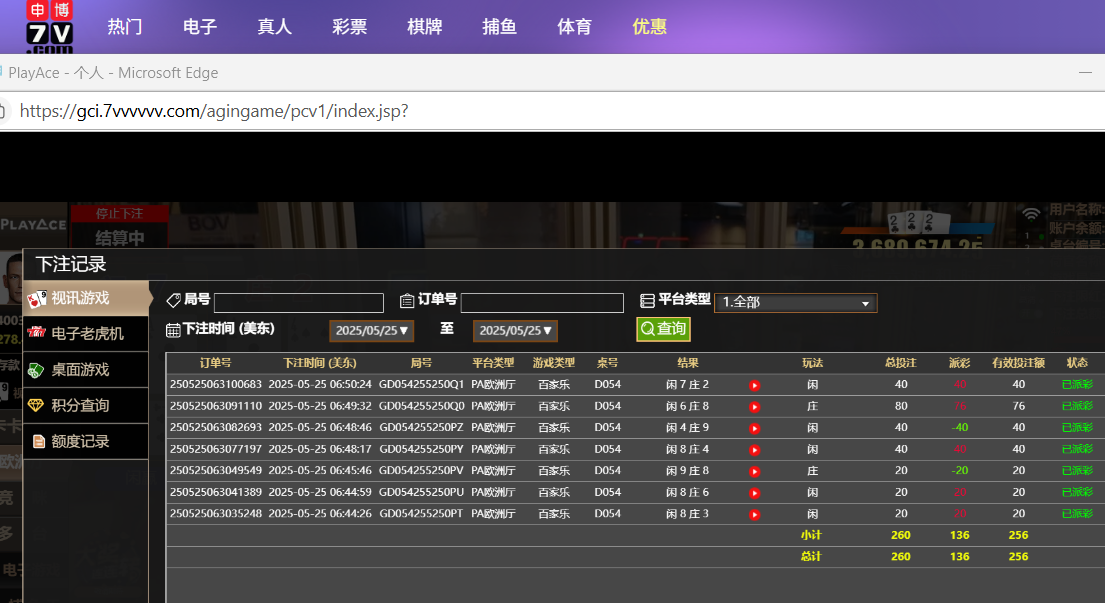Click into the 订单号 text box
Viewport: 1105px width, 603px height.
pyautogui.click(x=541, y=303)
